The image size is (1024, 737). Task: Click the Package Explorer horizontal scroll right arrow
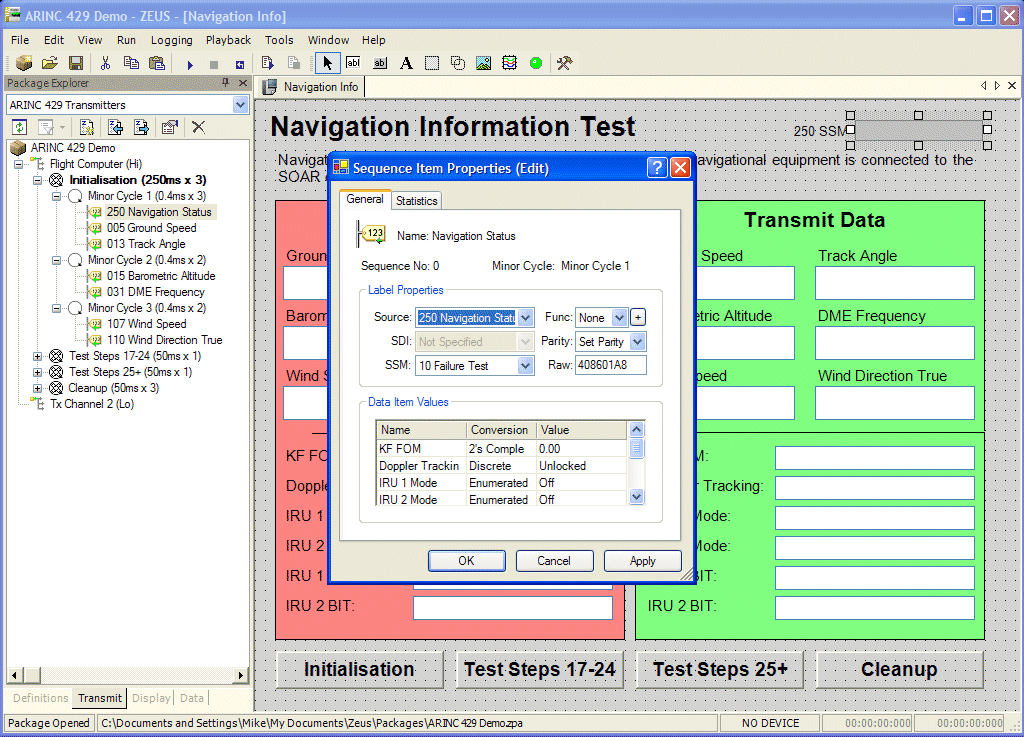pos(241,675)
